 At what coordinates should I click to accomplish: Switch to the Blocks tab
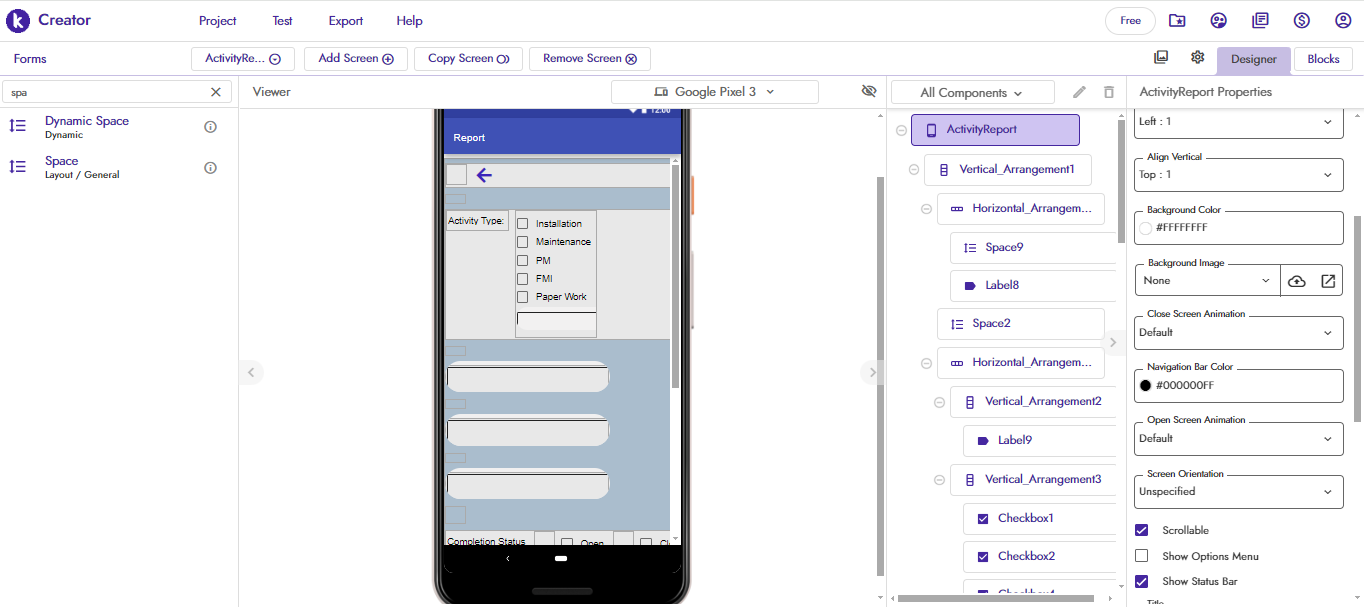(x=1322, y=59)
